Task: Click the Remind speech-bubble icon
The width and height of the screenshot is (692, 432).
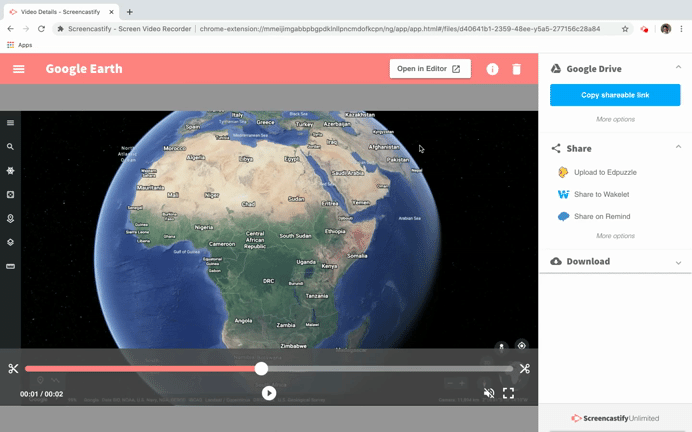Action: 564,216
